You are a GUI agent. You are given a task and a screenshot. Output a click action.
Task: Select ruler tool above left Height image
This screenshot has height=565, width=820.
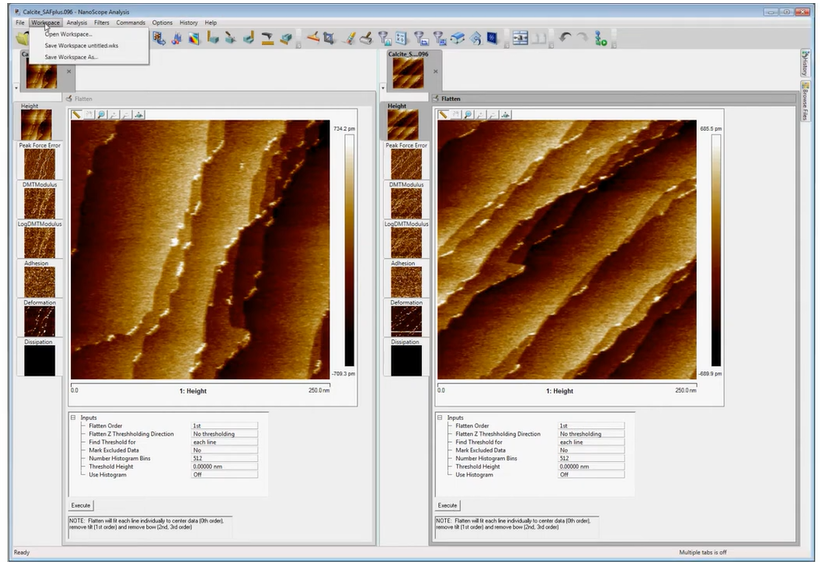click(77, 115)
